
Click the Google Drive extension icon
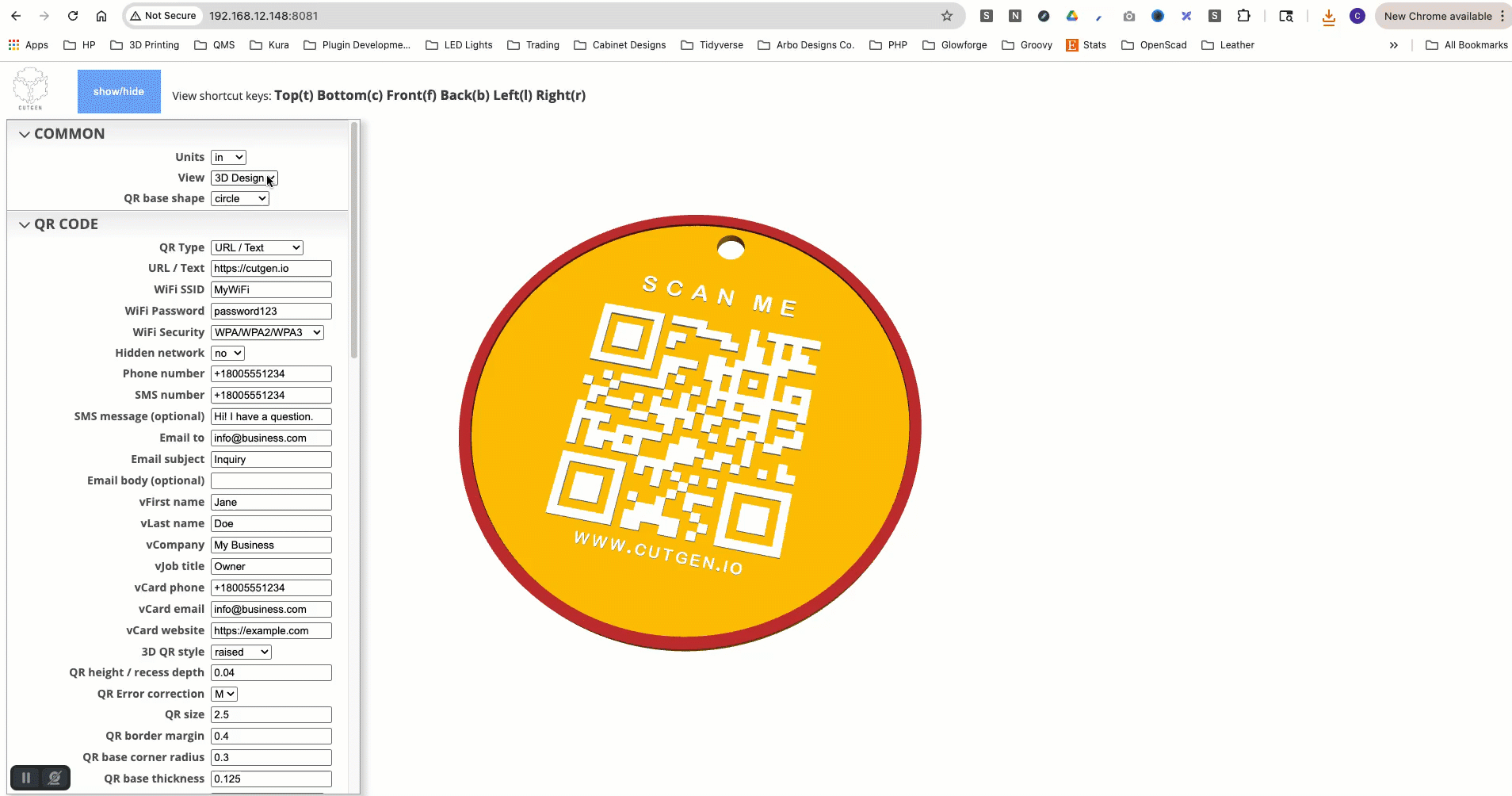pos(1071,16)
